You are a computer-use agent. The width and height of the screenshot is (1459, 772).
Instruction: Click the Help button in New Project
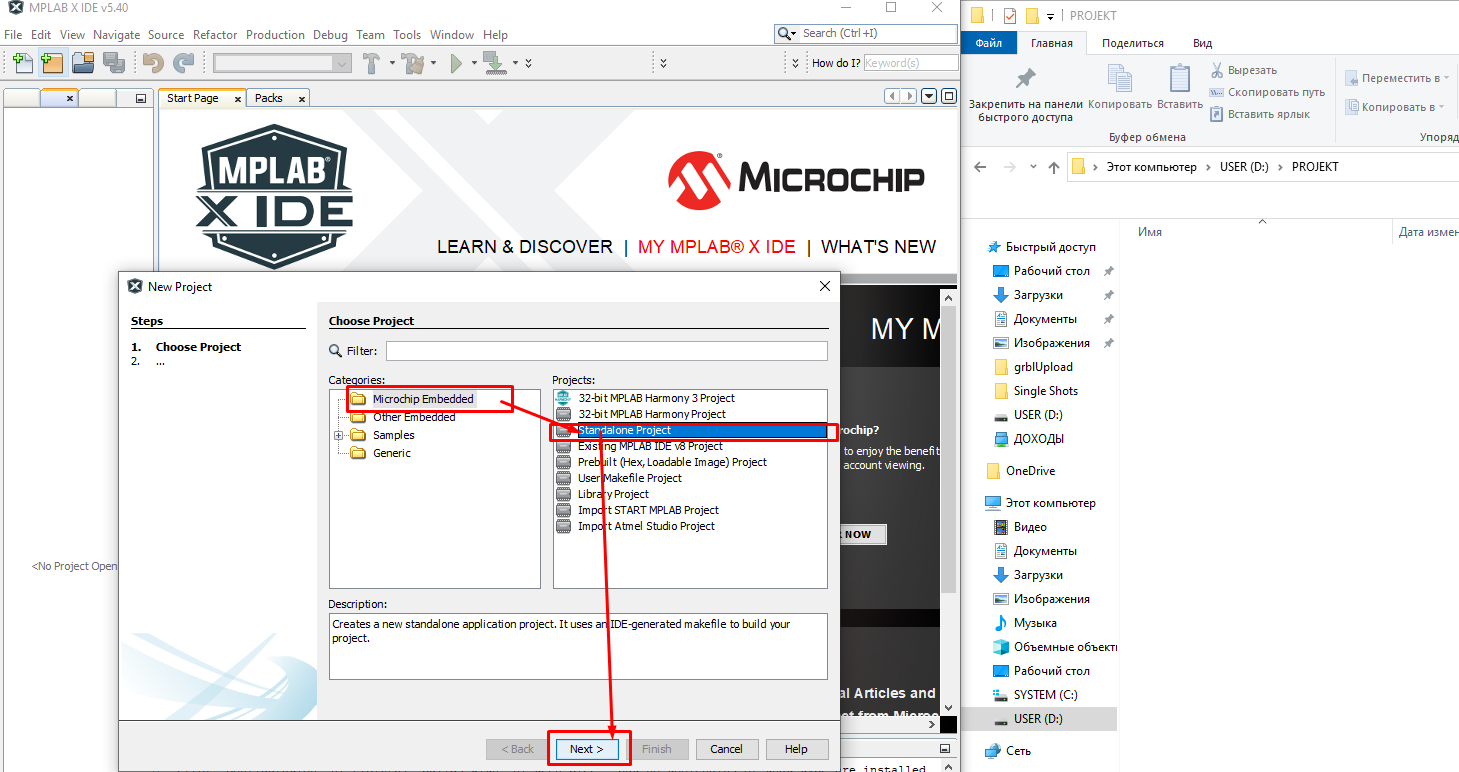(796, 749)
